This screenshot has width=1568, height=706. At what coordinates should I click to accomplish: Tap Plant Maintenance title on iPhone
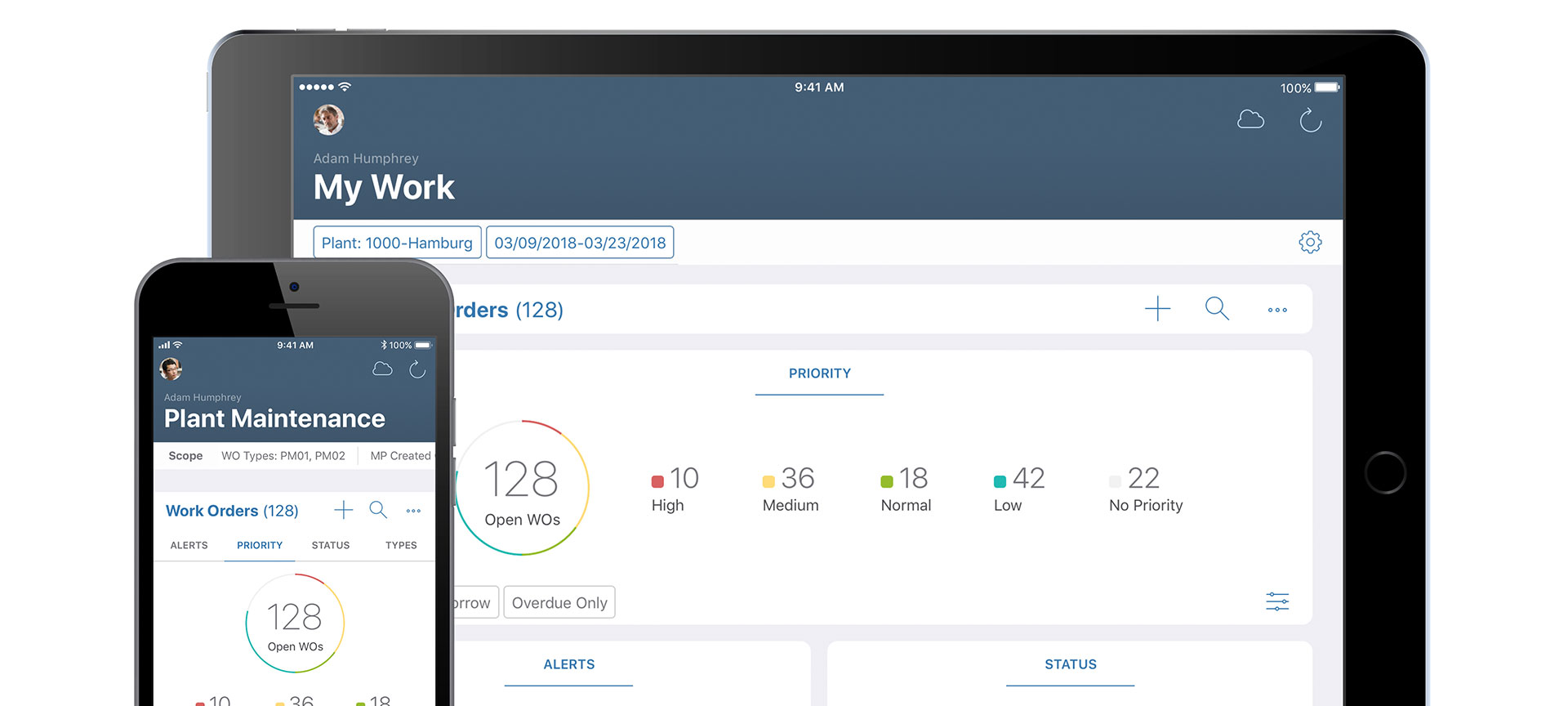coord(274,418)
